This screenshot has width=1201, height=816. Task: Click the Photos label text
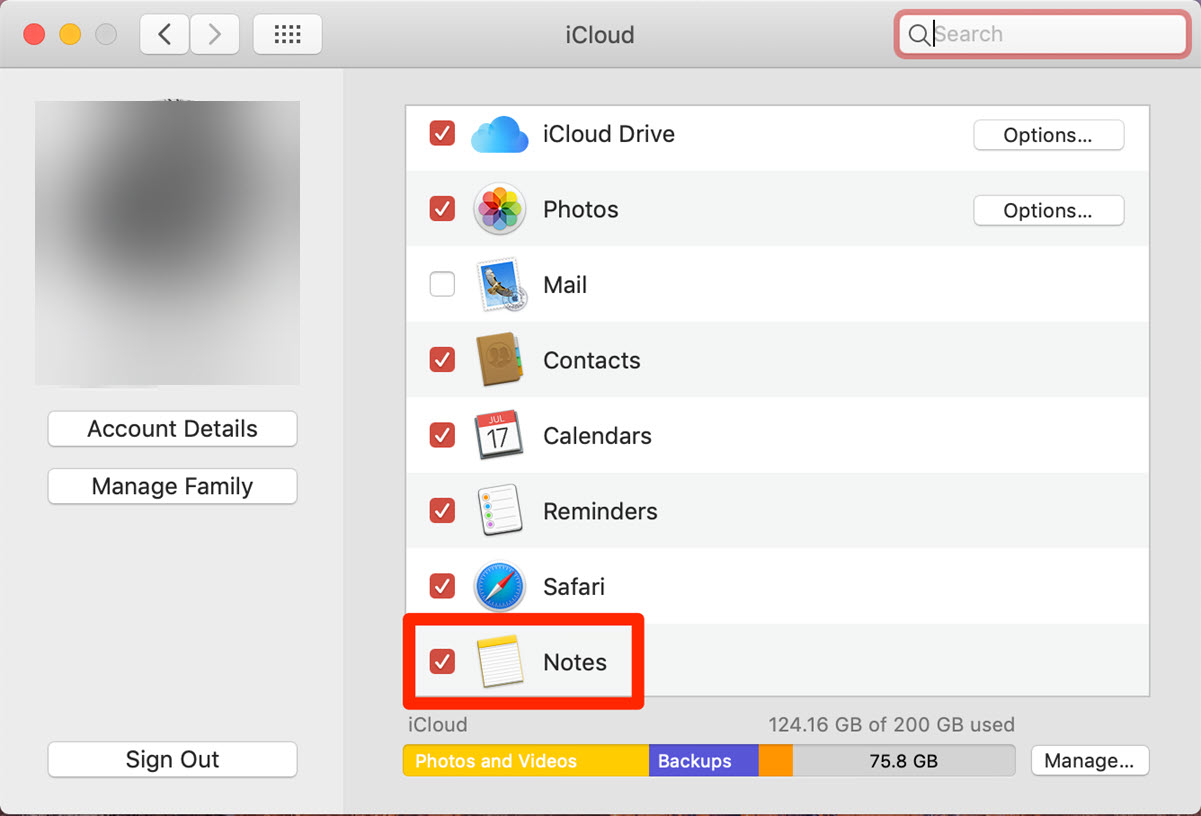580,209
